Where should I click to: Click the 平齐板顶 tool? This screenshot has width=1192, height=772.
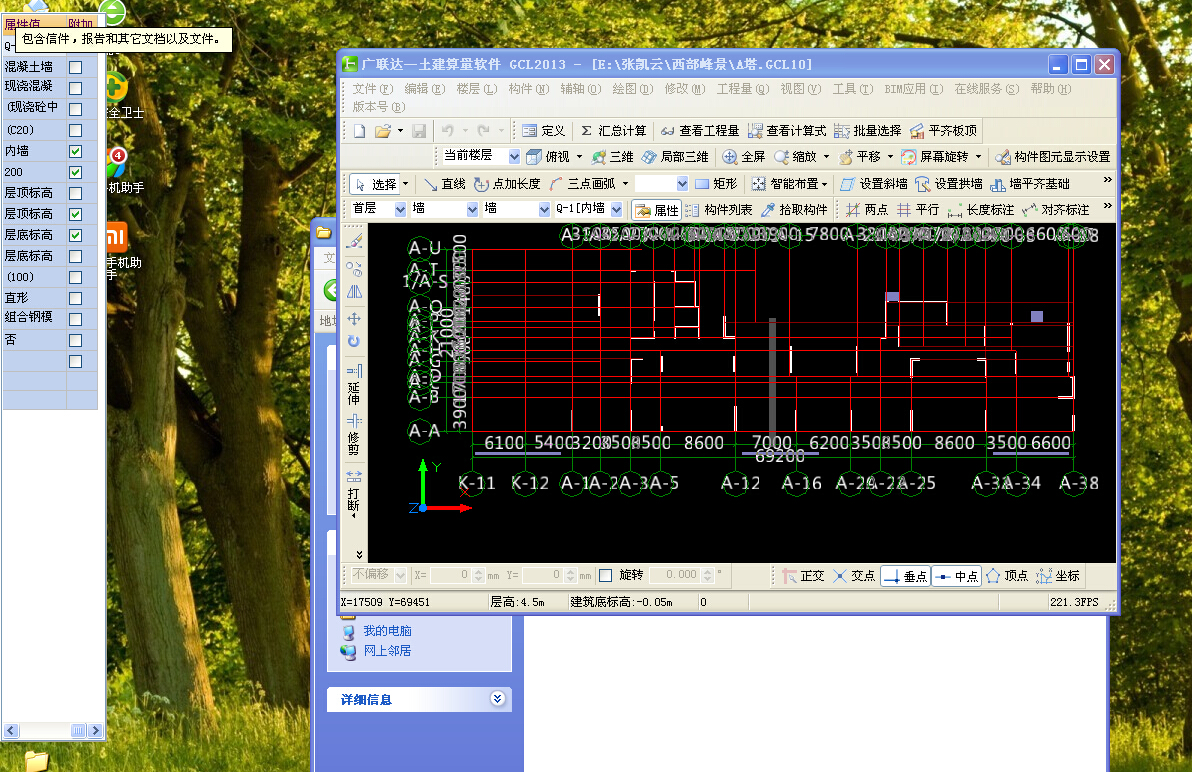coord(943,131)
